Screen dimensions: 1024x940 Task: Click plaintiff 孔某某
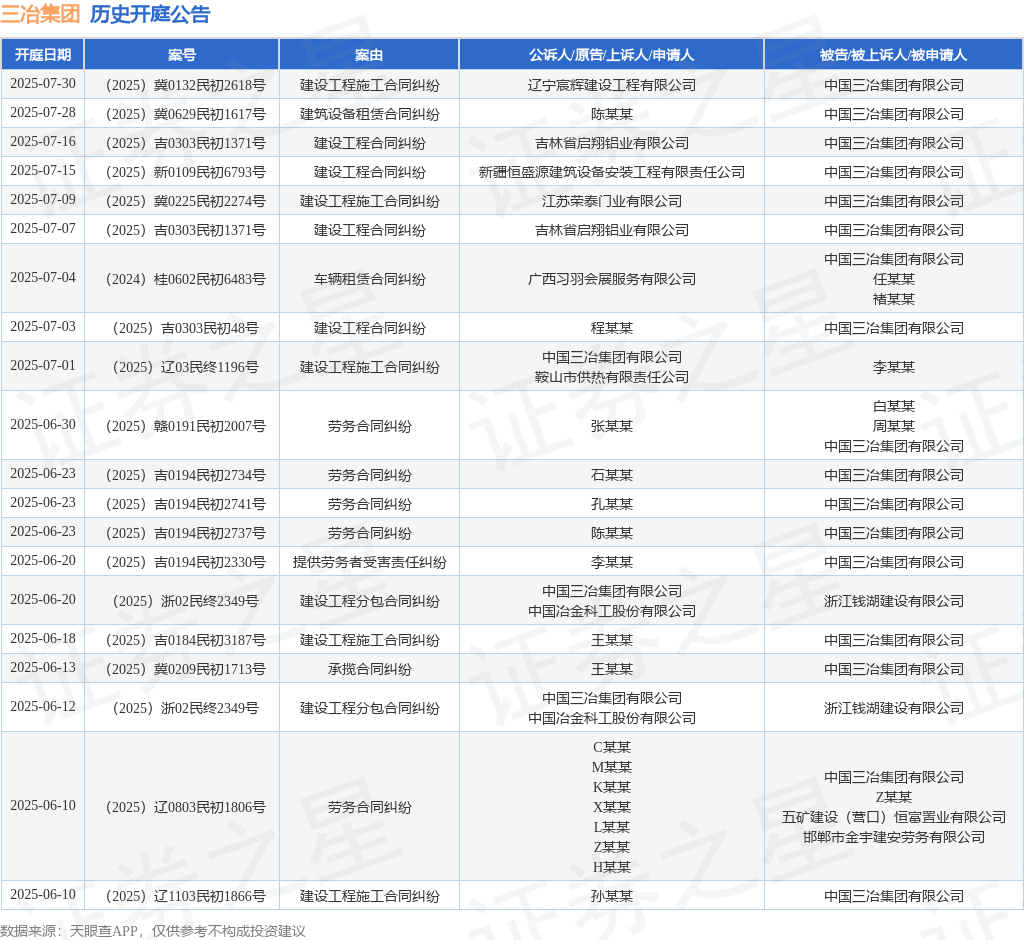pos(612,504)
